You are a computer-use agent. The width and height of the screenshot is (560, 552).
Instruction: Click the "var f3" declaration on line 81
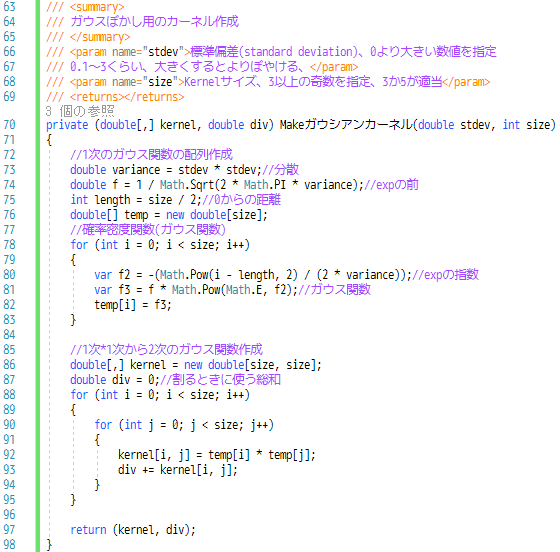click(112, 290)
